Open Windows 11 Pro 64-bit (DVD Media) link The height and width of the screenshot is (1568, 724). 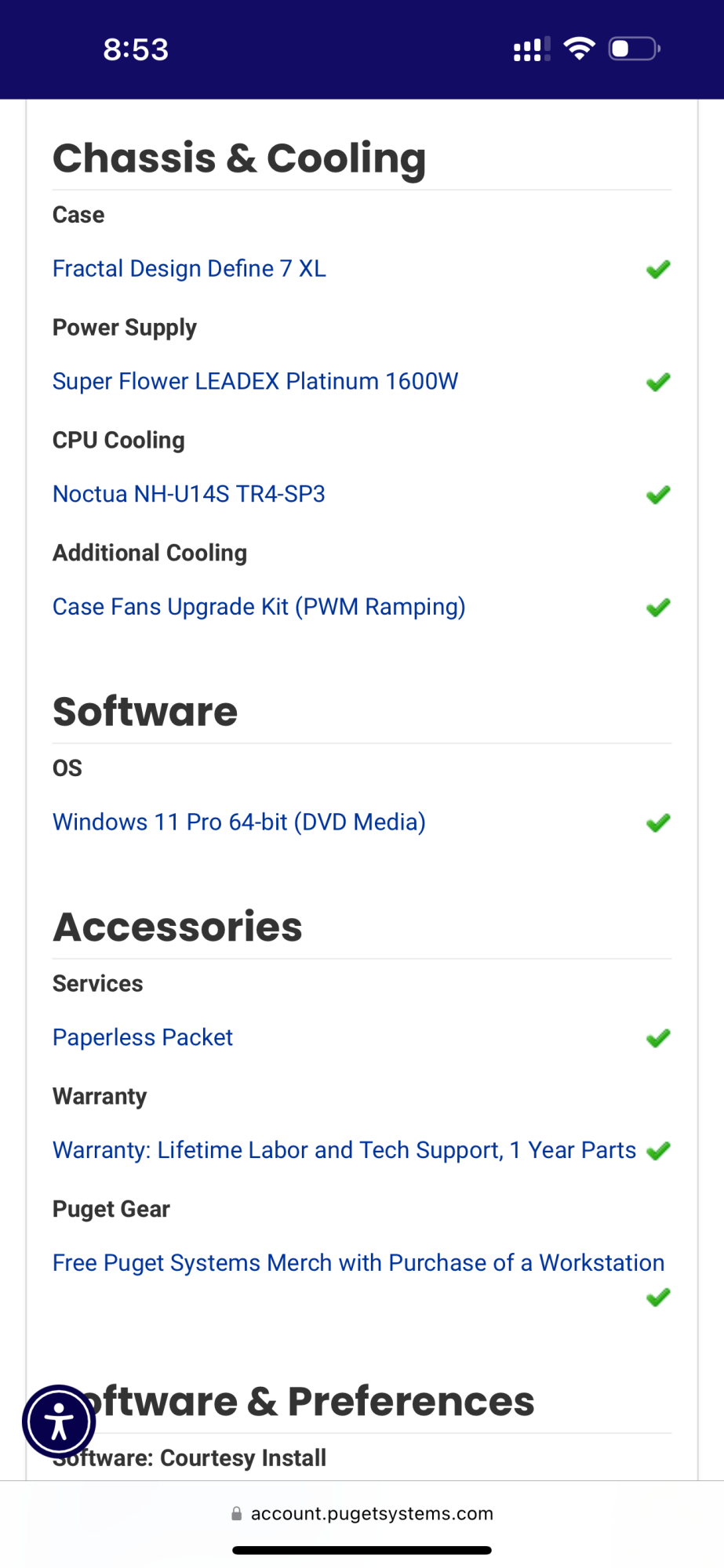click(238, 822)
